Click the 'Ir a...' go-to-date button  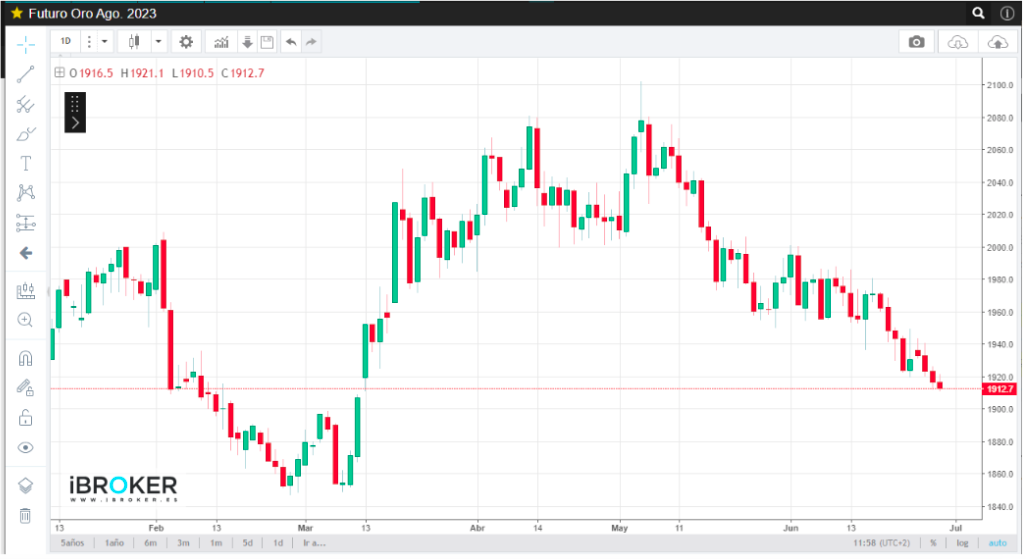[x=315, y=543]
